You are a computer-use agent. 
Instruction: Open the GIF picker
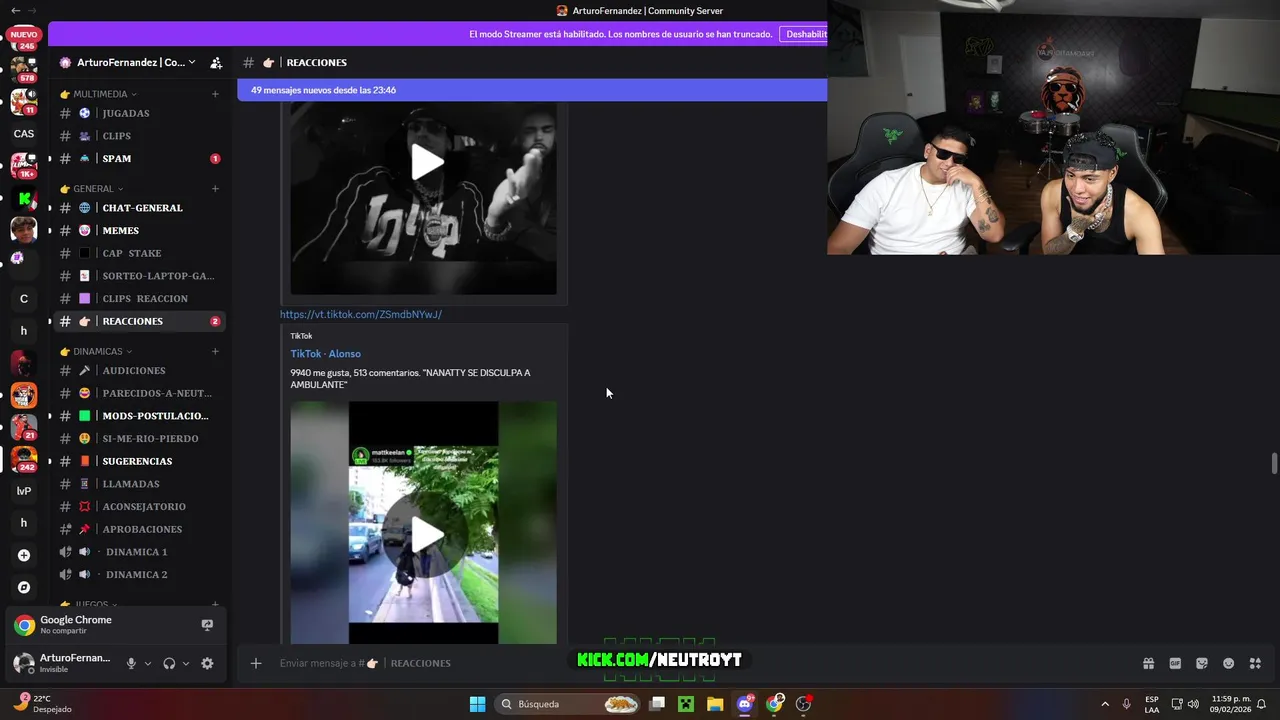[1175, 663]
